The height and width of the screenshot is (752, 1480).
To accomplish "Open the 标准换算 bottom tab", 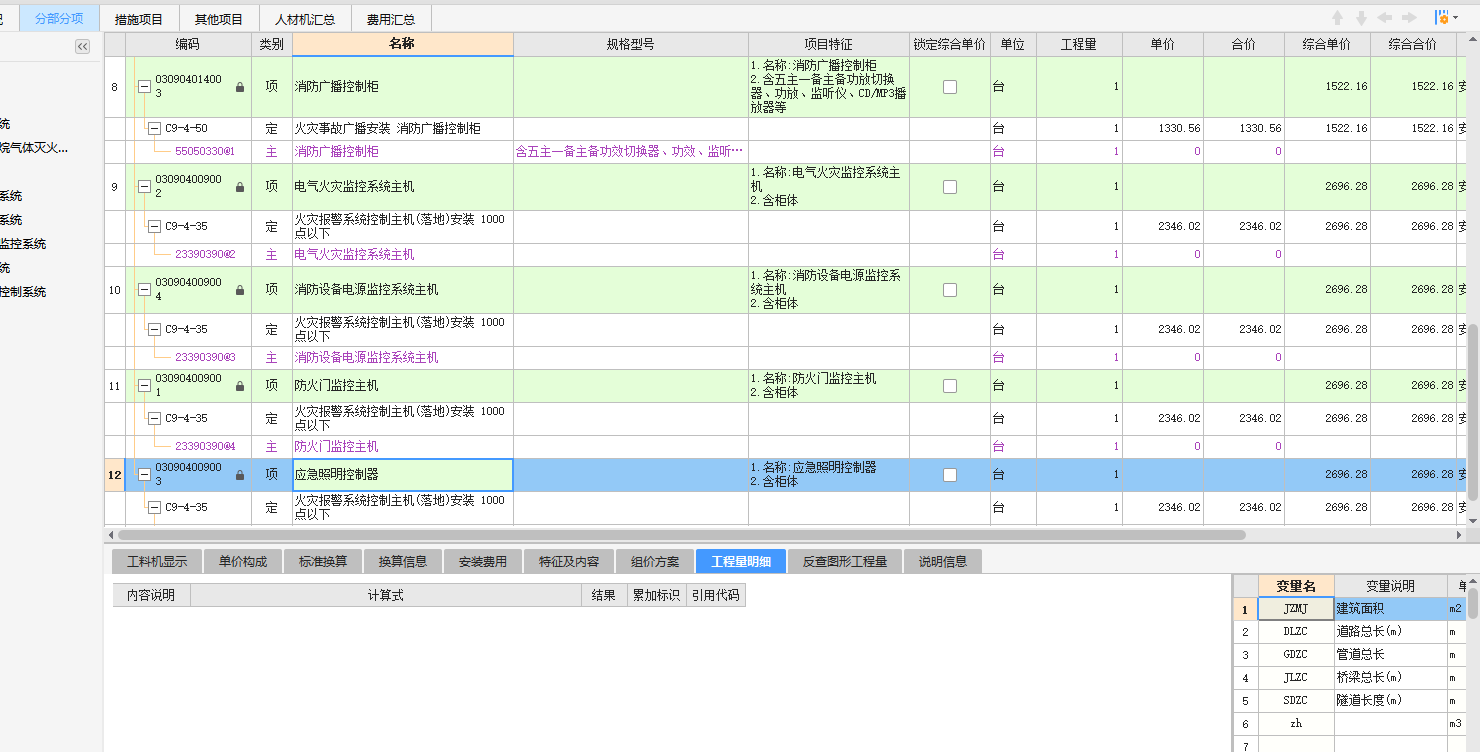I will point(323,561).
